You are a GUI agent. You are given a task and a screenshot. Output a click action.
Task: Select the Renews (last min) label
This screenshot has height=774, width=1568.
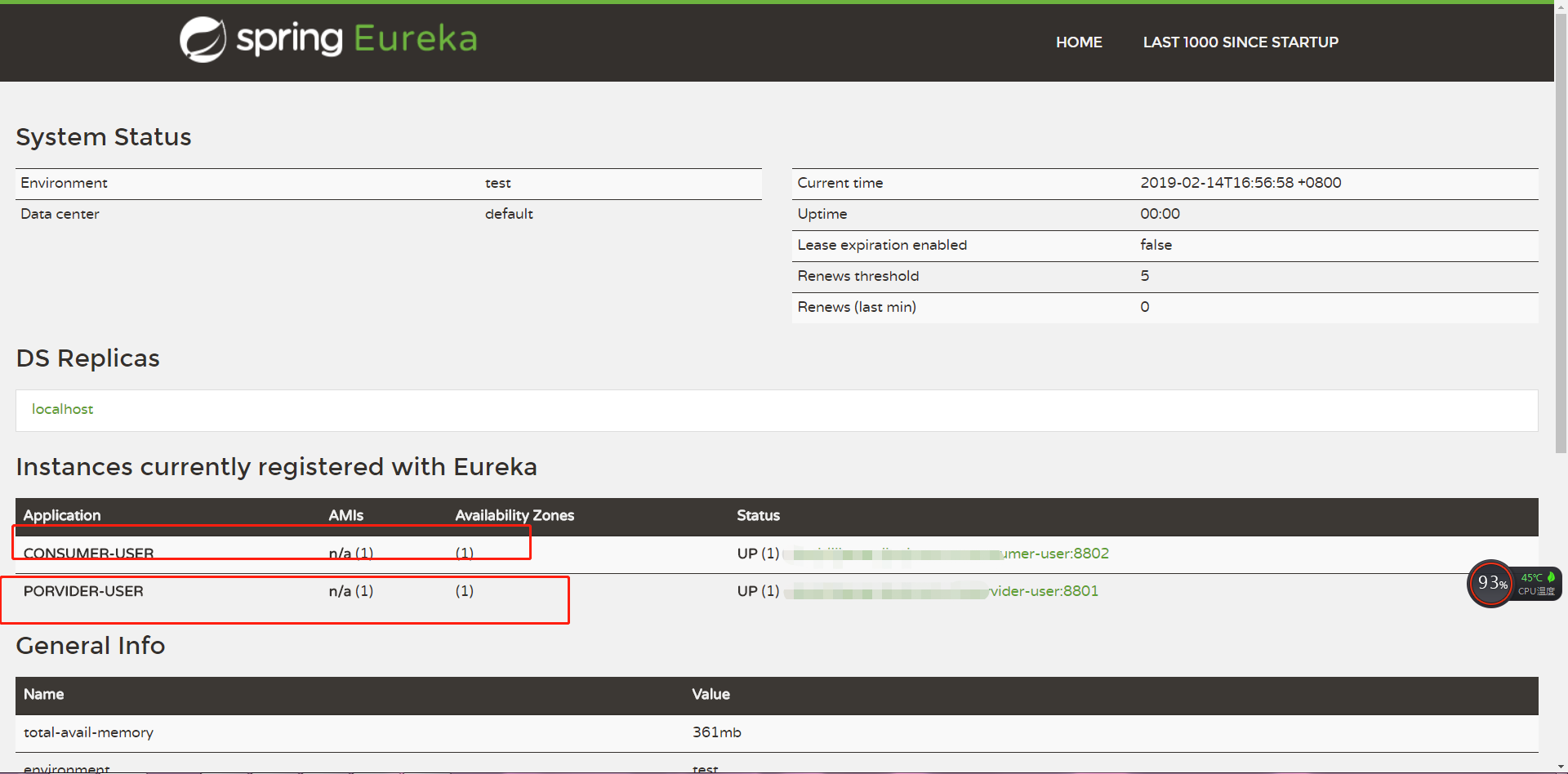click(x=857, y=307)
